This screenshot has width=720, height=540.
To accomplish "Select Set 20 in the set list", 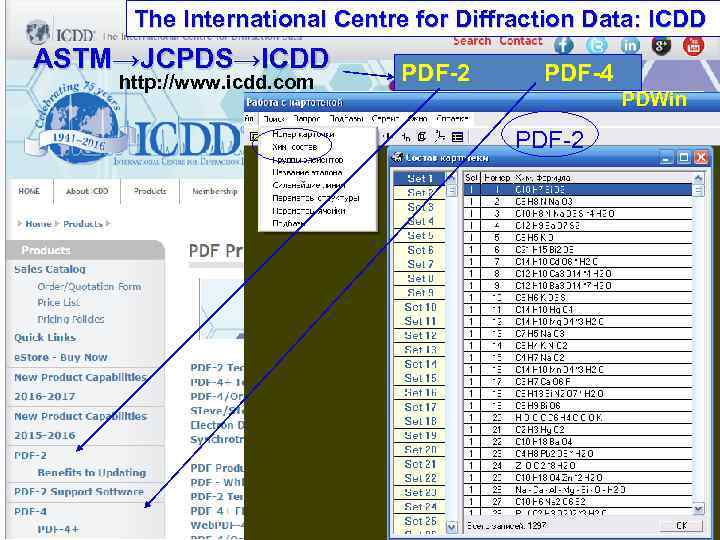I will click(x=420, y=450).
